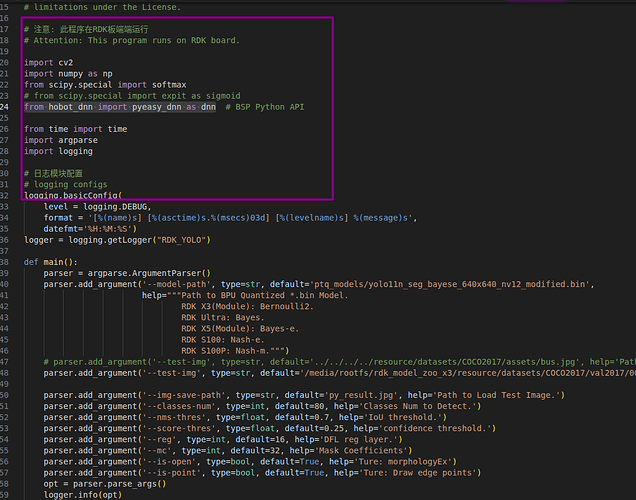The height and width of the screenshot is (500, 636).
Task: Click line number 24 in the gutter
Action: pos(4,107)
